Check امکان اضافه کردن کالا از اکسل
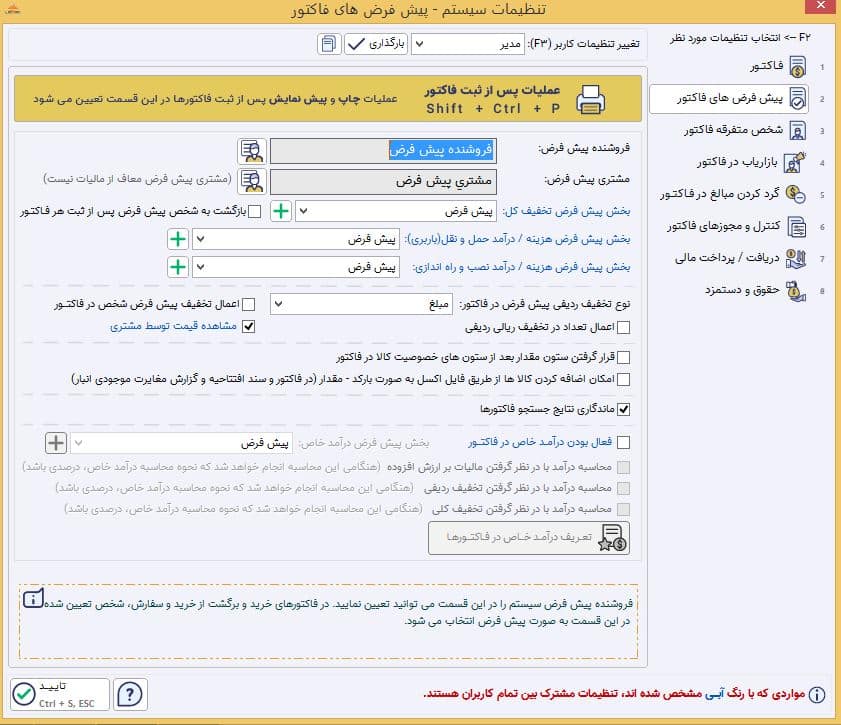Viewport: 841px width, 725px height. point(623,380)
